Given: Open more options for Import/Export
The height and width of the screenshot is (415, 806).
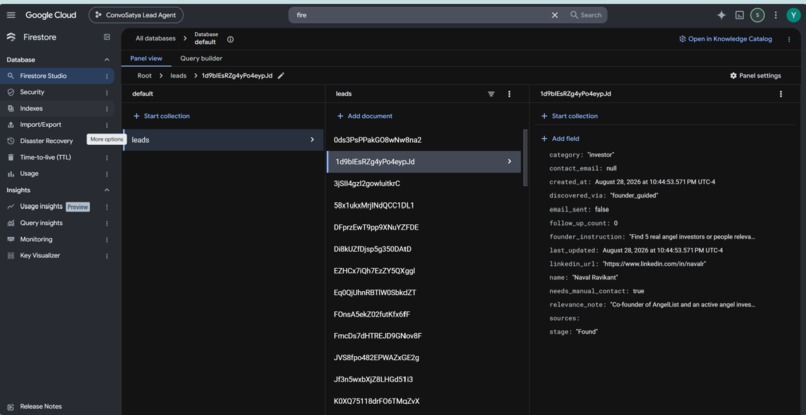Looking at the screenshot, I should (107, 125).
